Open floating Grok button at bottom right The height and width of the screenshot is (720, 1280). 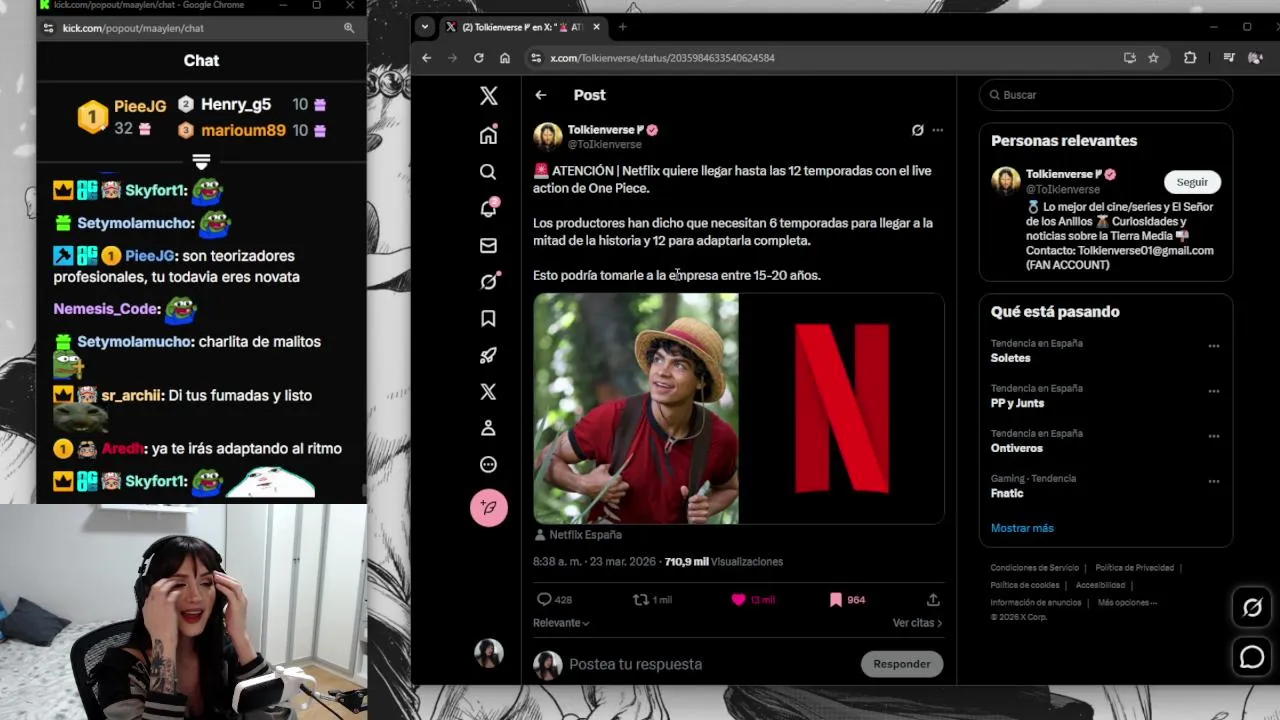[x=1252, y=607]
